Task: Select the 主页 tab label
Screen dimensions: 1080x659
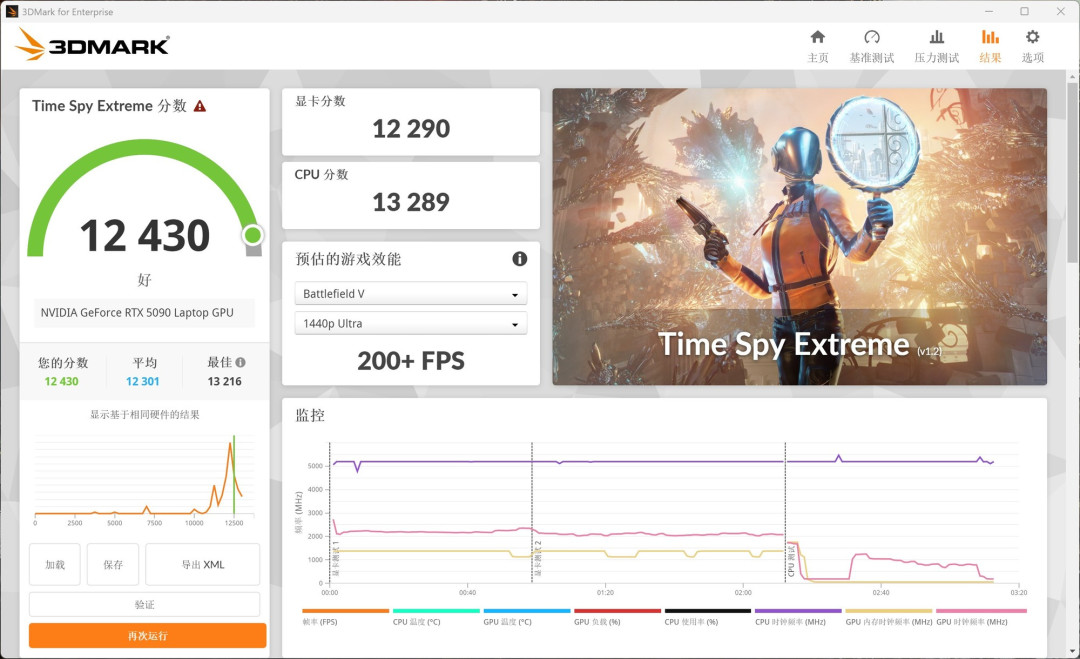Action: tap(818, 58)
